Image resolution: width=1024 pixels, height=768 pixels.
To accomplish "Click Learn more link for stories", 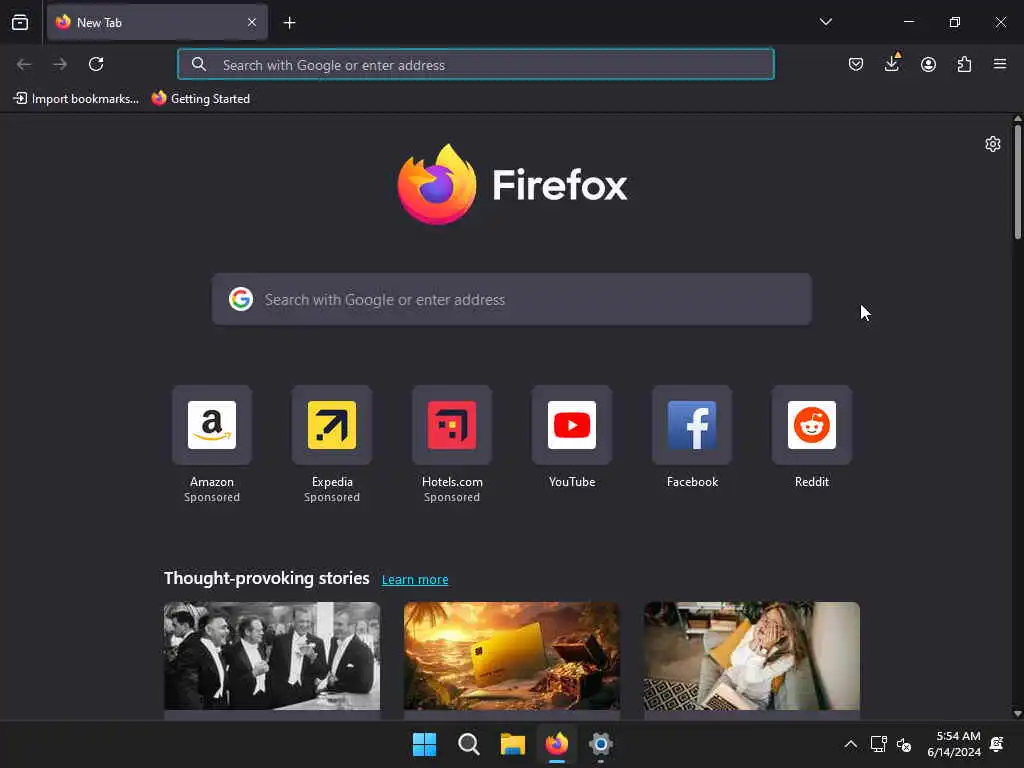I will point(415,579).
